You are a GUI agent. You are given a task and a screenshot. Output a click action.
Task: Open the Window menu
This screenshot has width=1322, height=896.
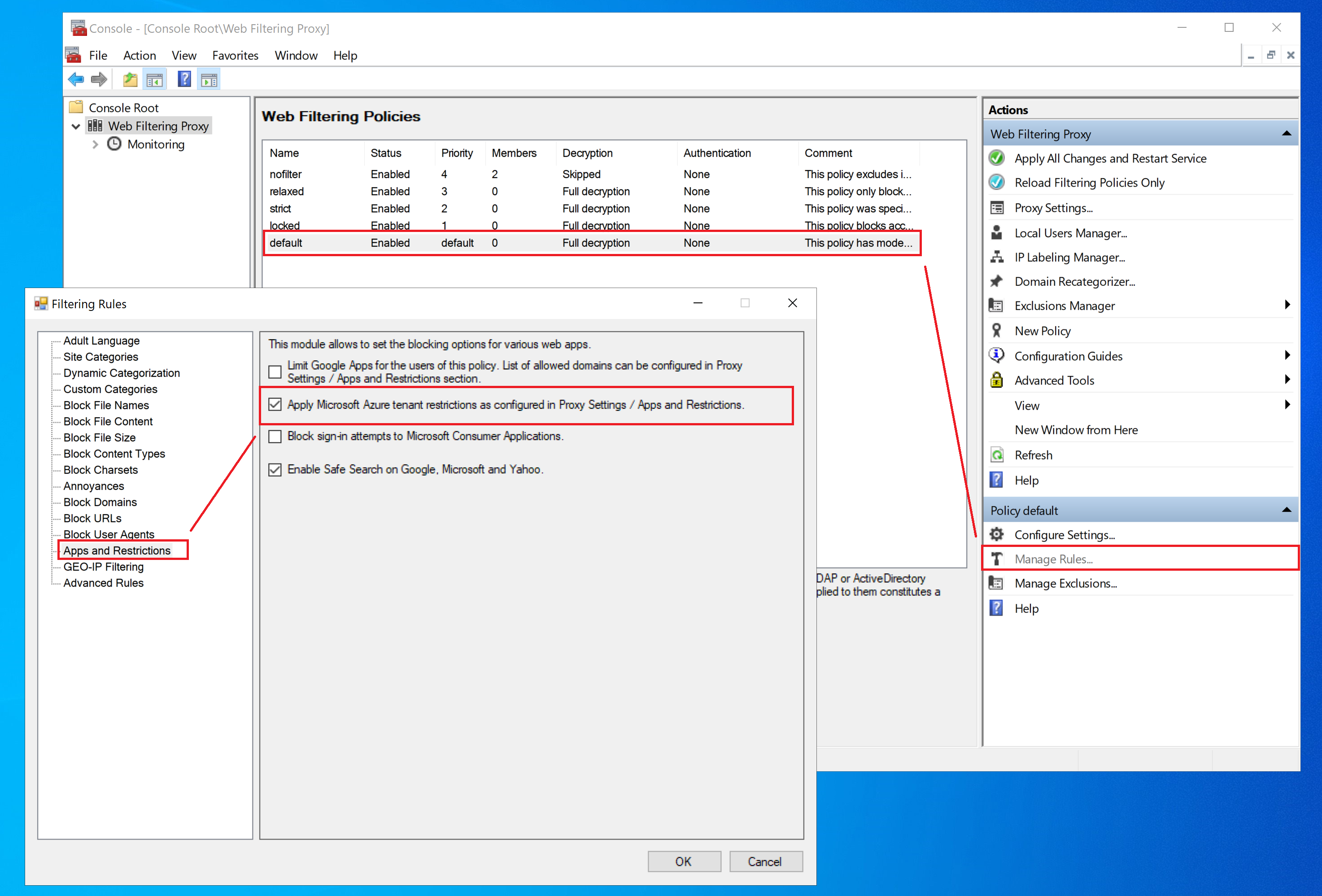point(296,55)
